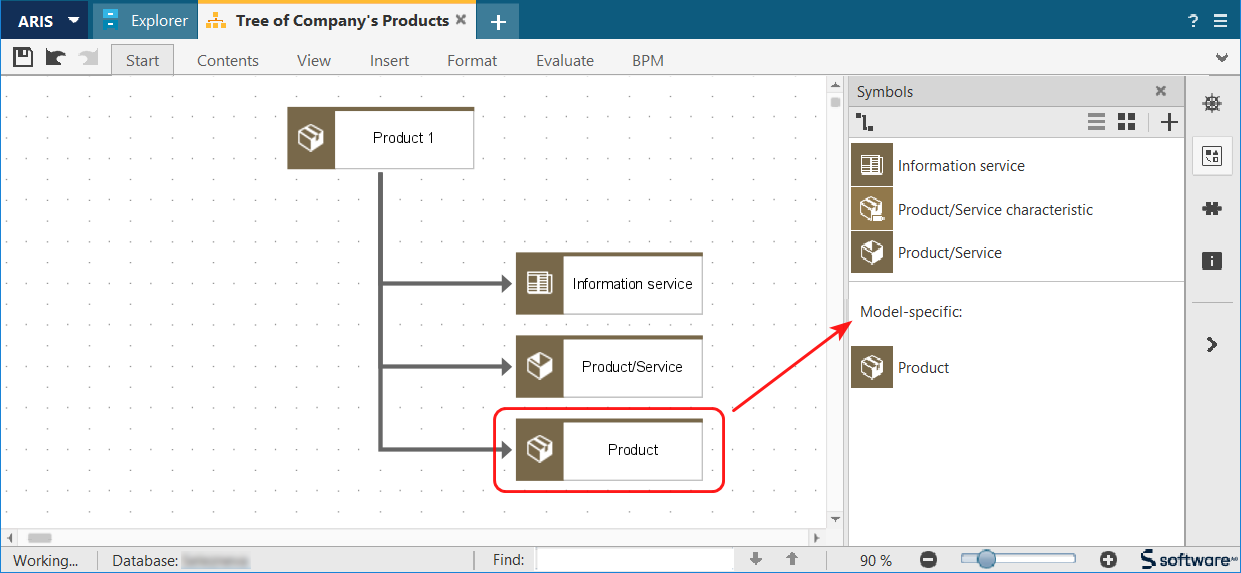The width and height of the screenshot is (1241, 573).
Task: Click plus icon to add symbols
Action: [x=1169, y=122]
